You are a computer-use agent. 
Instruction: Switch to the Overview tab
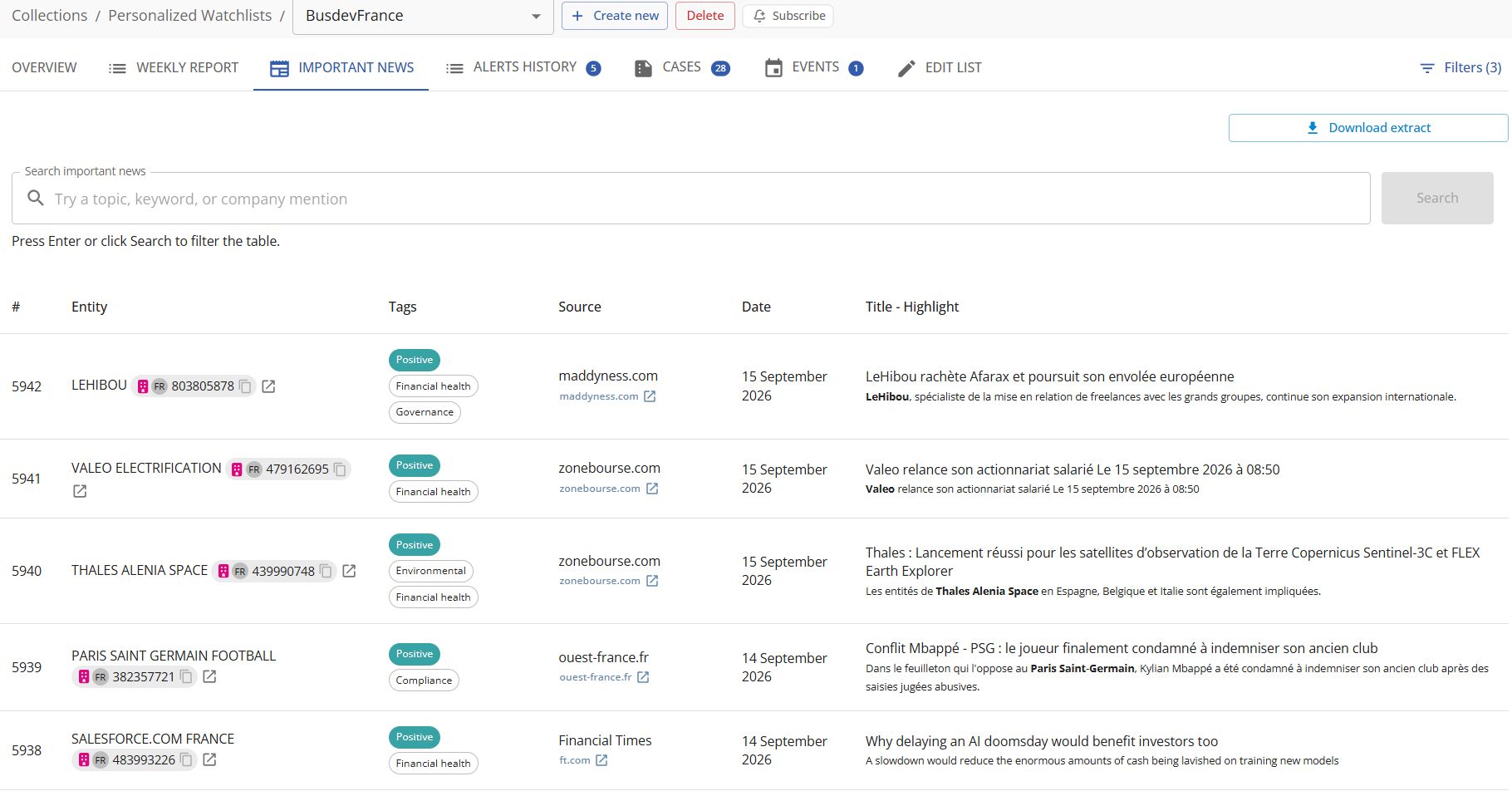(44, 67)
